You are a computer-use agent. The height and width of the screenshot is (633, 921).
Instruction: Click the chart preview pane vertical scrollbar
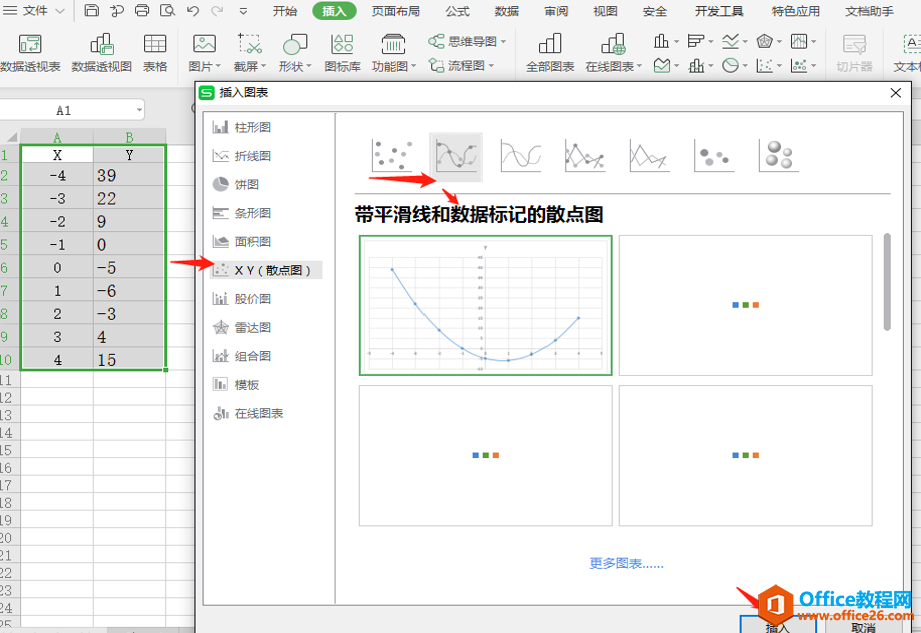887,282
